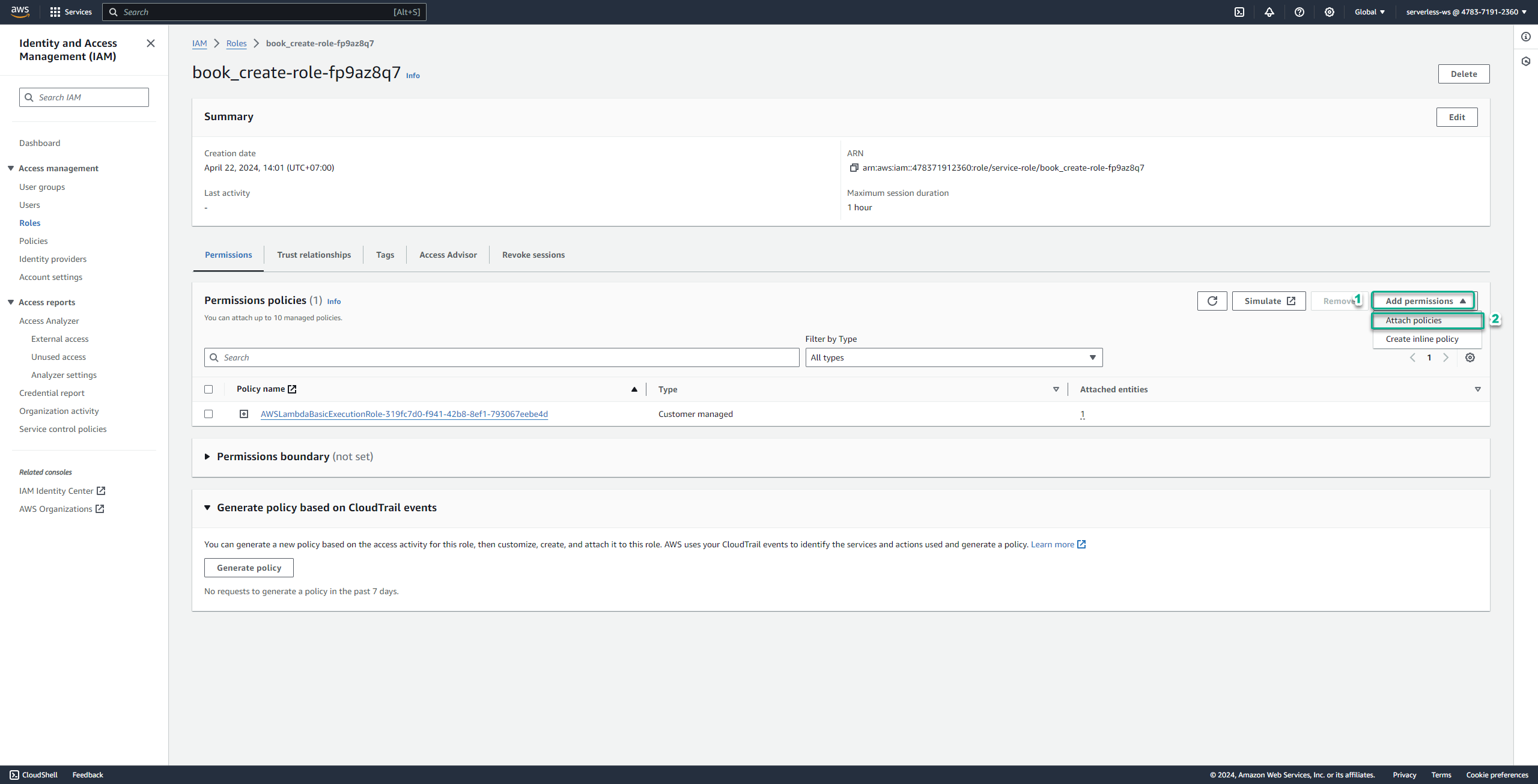Viewport: 1538px width, 784px height.
Task: Click the AWS logo home icon
Action: coord(20,11)
